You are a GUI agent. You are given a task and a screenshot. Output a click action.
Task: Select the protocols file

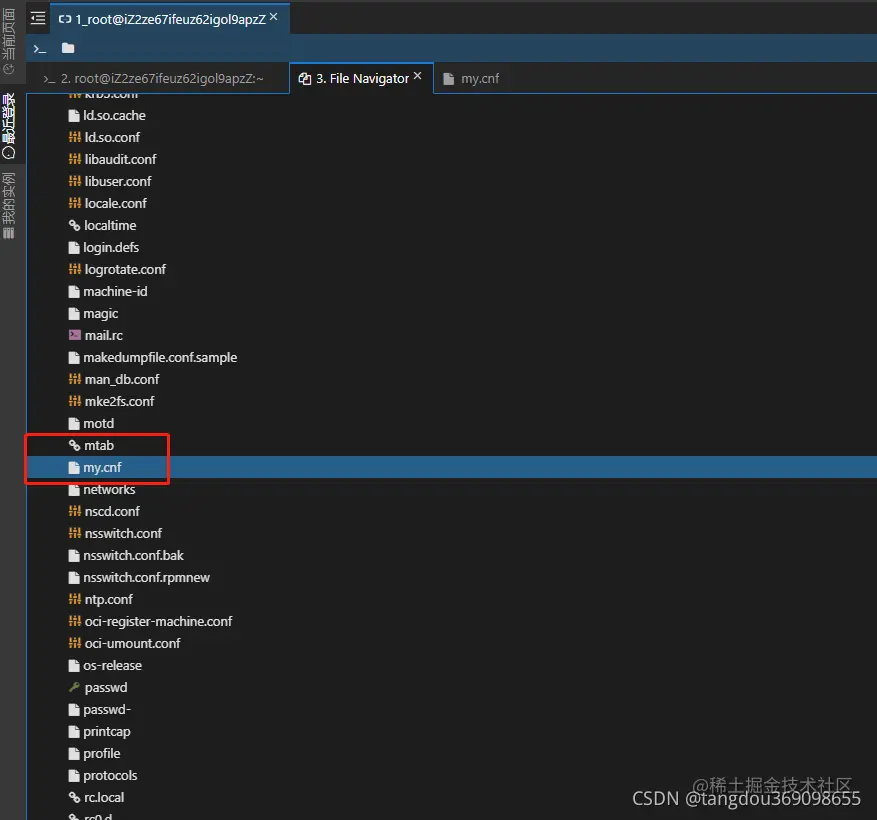point(110,776)
